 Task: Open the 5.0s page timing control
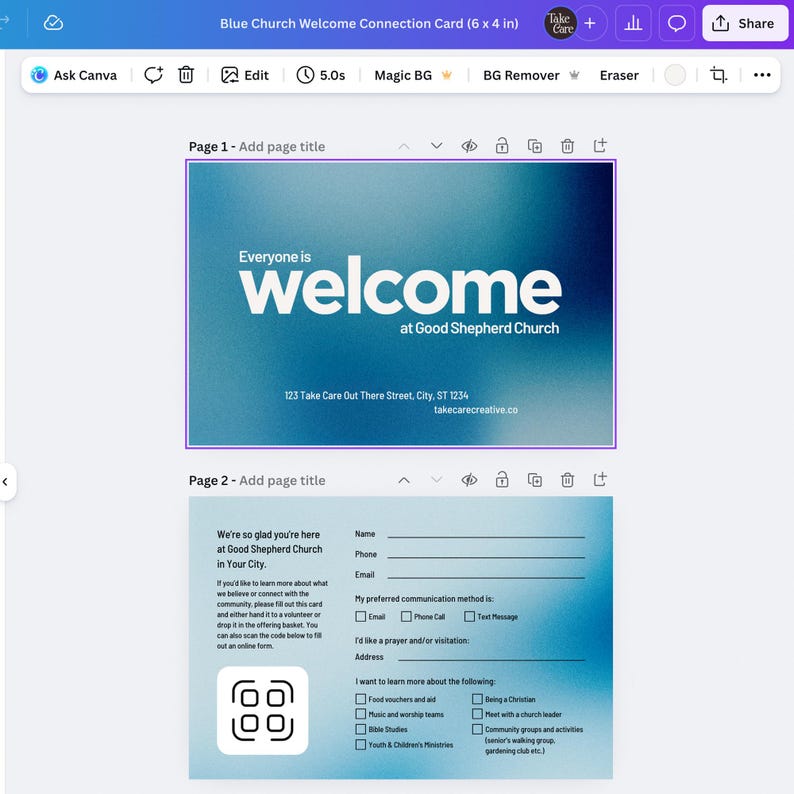[321, 75]
